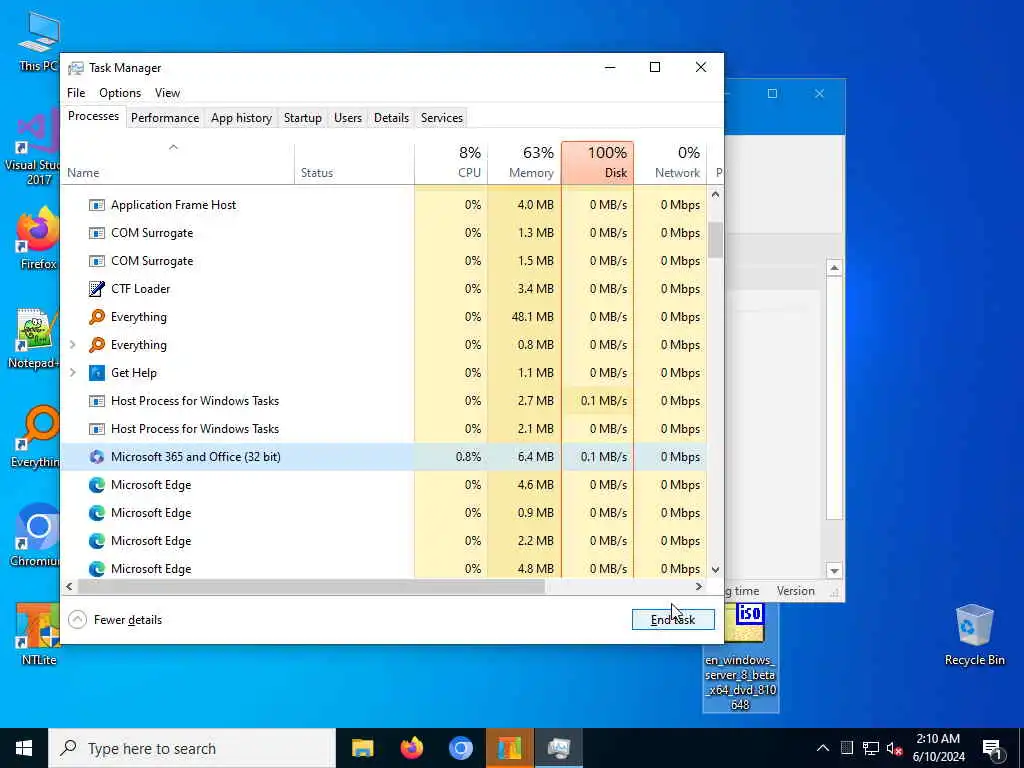Sort processes by CPU usage column

pos(451,163)
